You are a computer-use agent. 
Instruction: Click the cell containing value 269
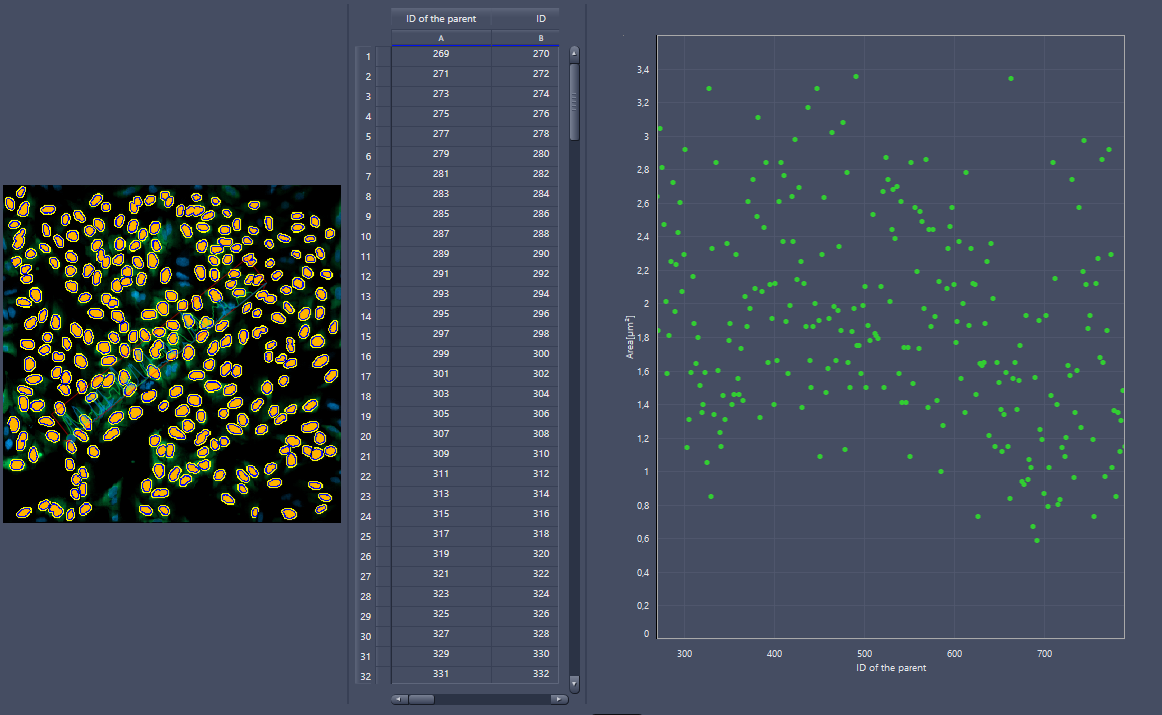[x=441, y=54]
